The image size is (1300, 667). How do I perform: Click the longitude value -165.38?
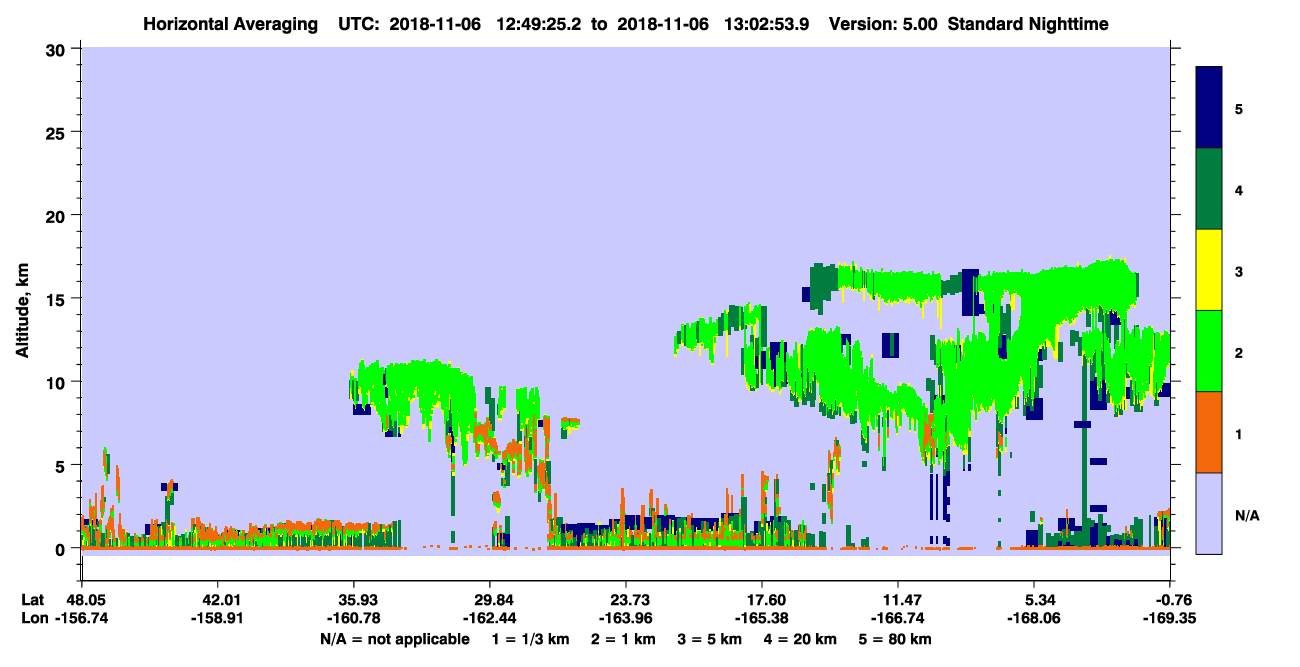pos(762,618)
